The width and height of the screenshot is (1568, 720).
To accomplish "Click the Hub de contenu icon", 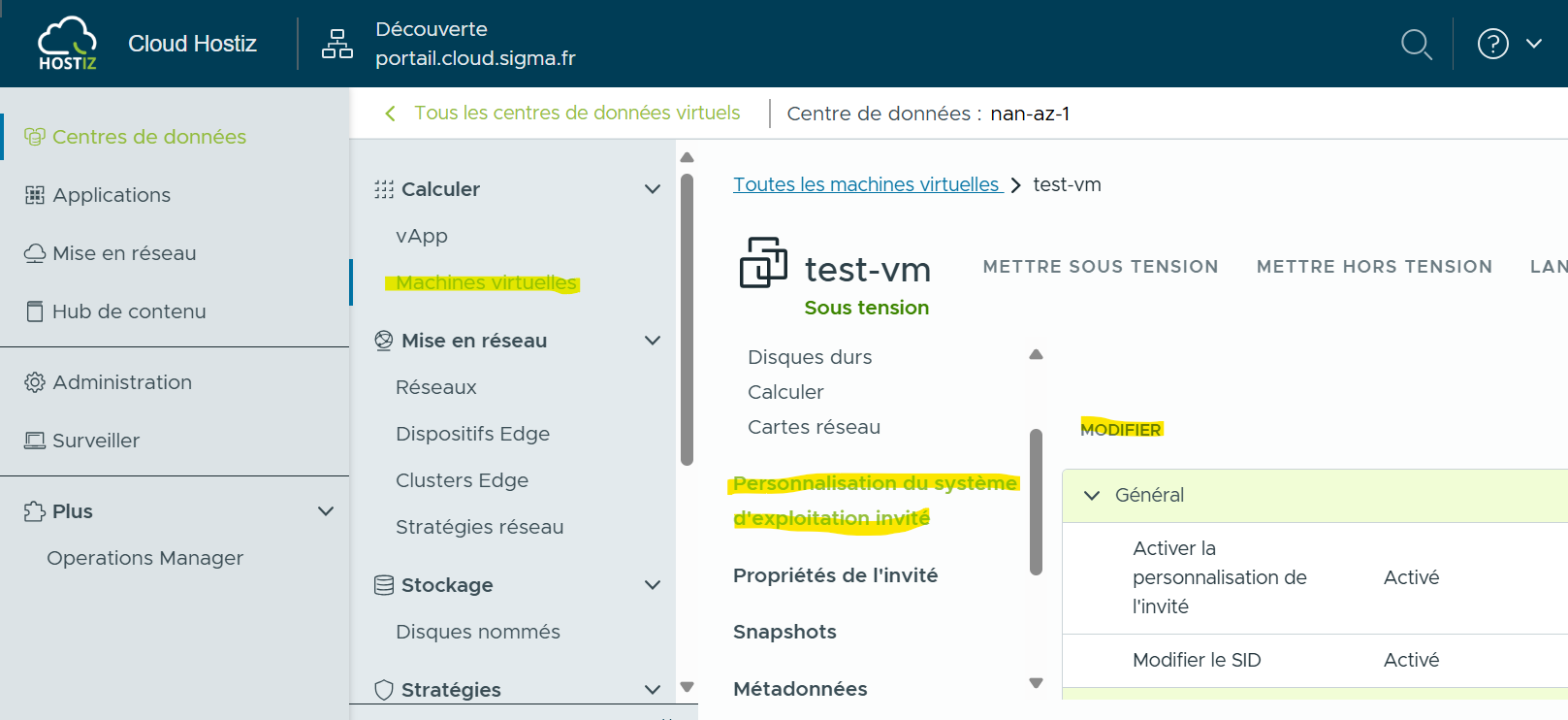I will (x=35, y=311).
